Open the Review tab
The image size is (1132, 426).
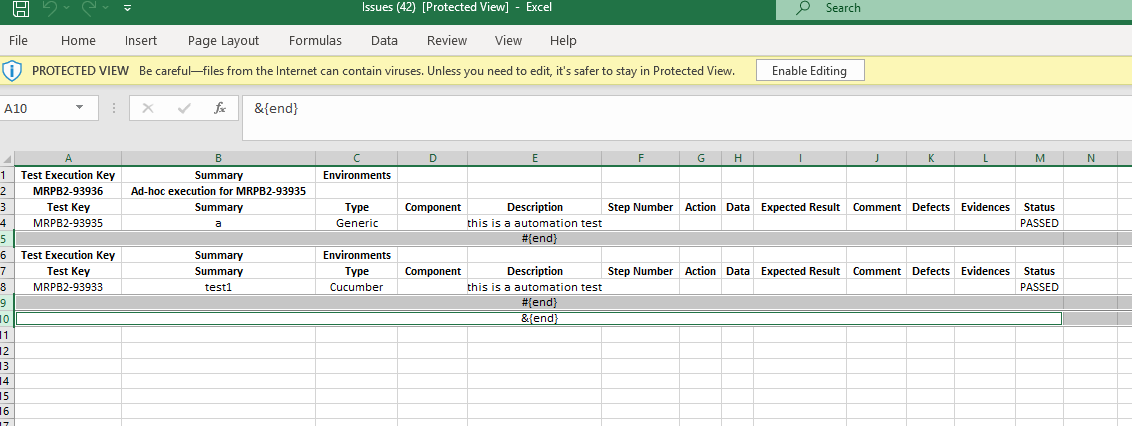pyautogui.click(x=447, y=40)
